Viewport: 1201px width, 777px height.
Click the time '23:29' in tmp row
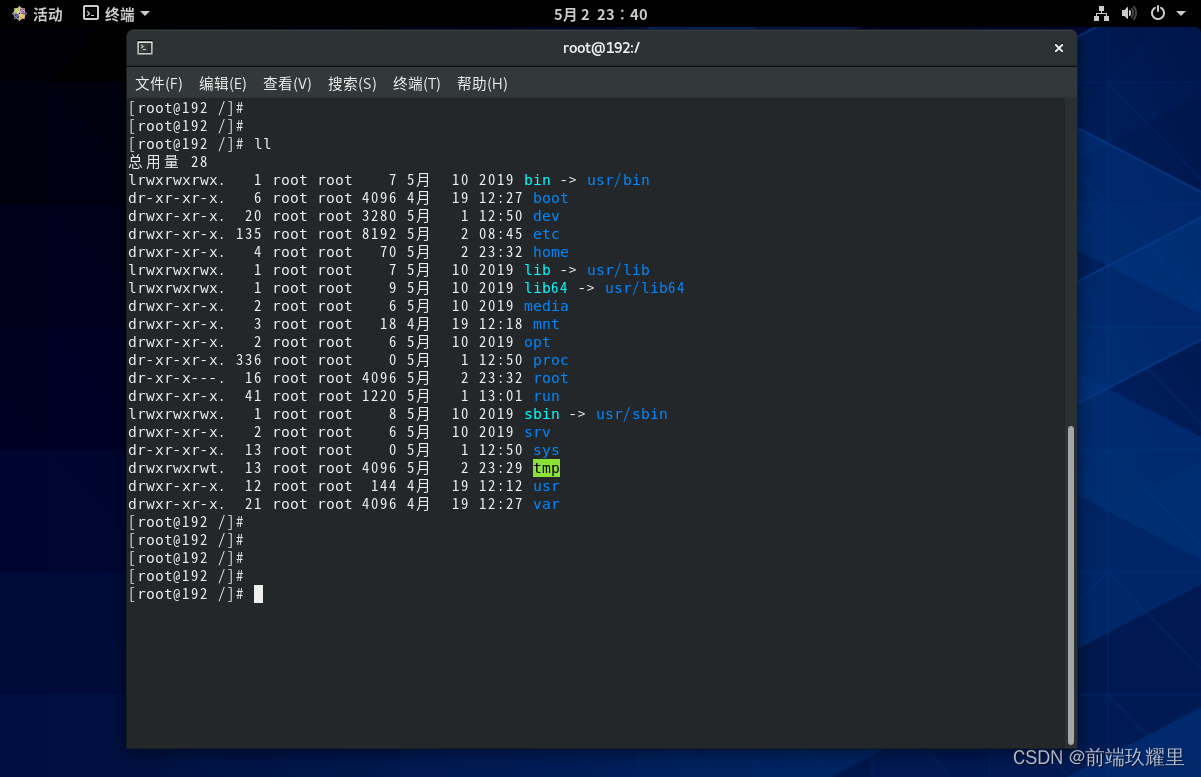[501, 468]
